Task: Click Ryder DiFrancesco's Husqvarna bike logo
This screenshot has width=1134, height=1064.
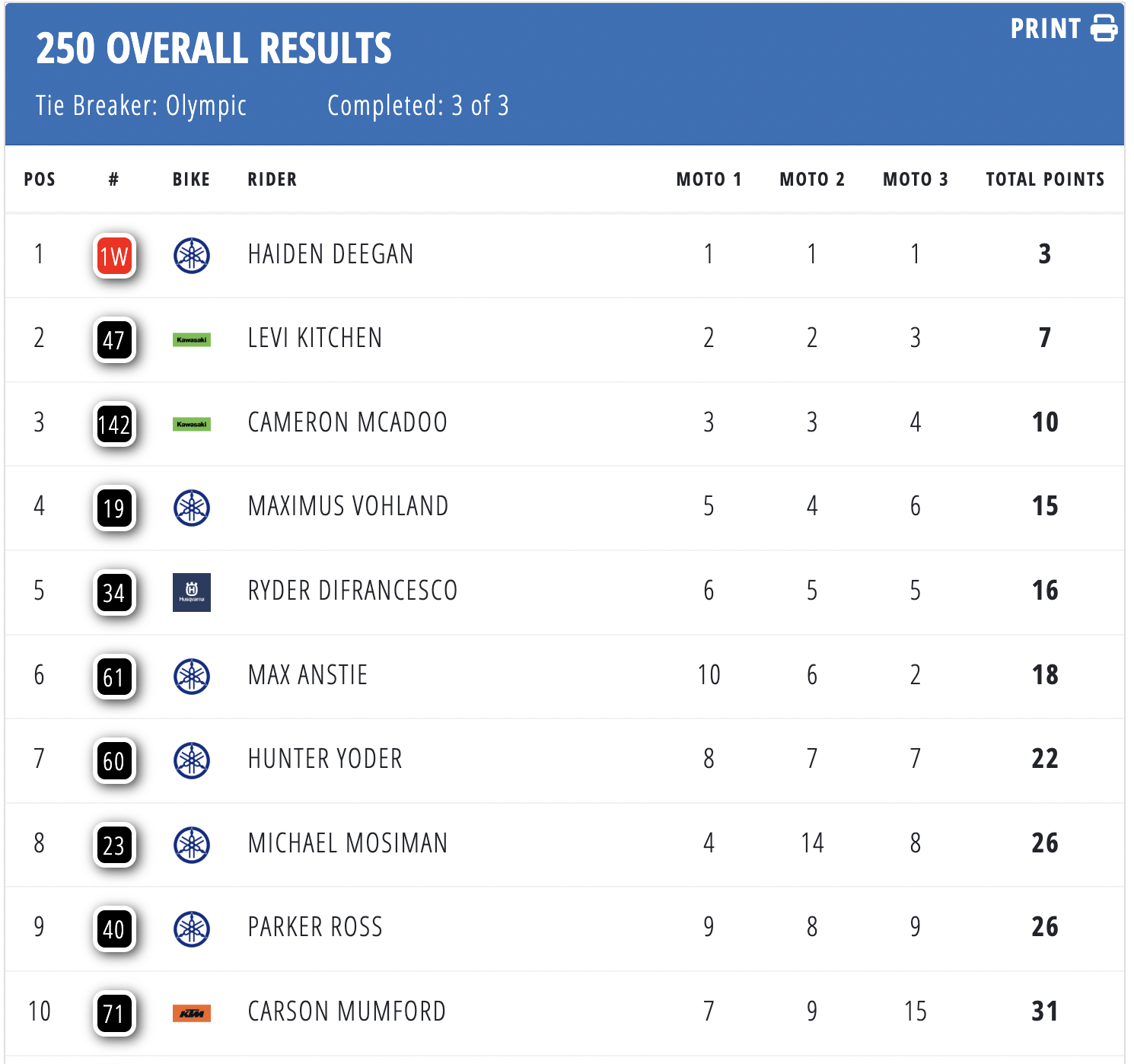Action: tap(192, 592)
